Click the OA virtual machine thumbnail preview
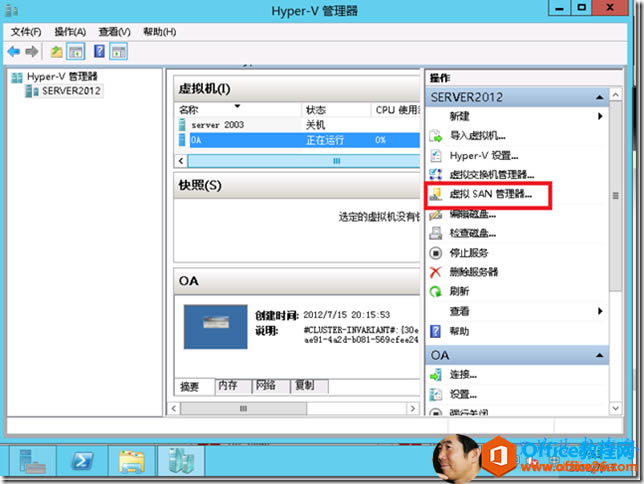The image size is (644, 484). [x=216, y=327]
